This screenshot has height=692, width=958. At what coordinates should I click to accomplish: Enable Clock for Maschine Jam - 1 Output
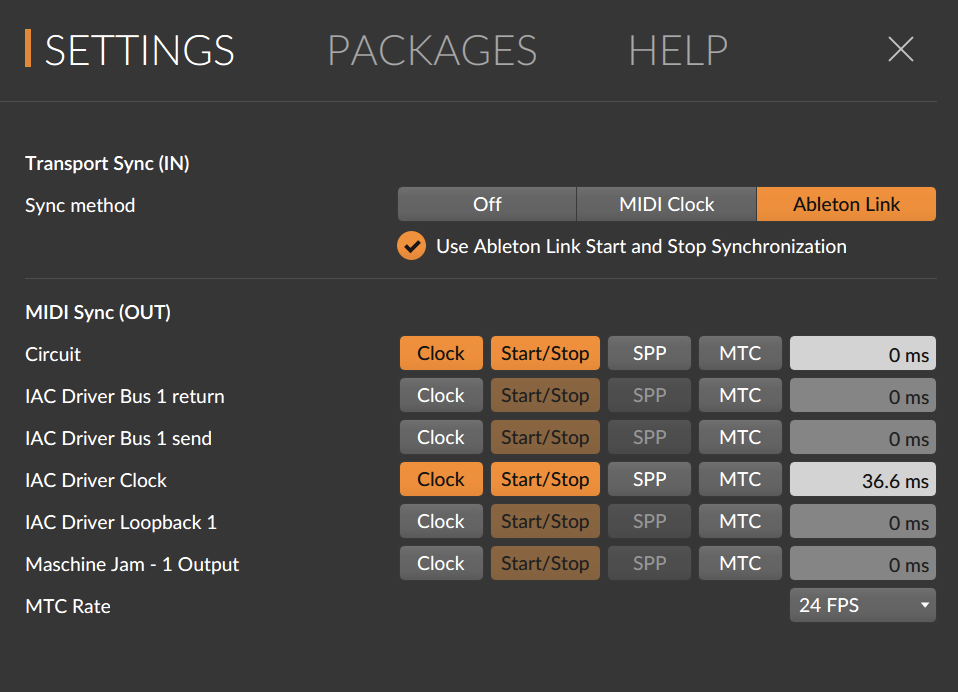coord(441,563)
